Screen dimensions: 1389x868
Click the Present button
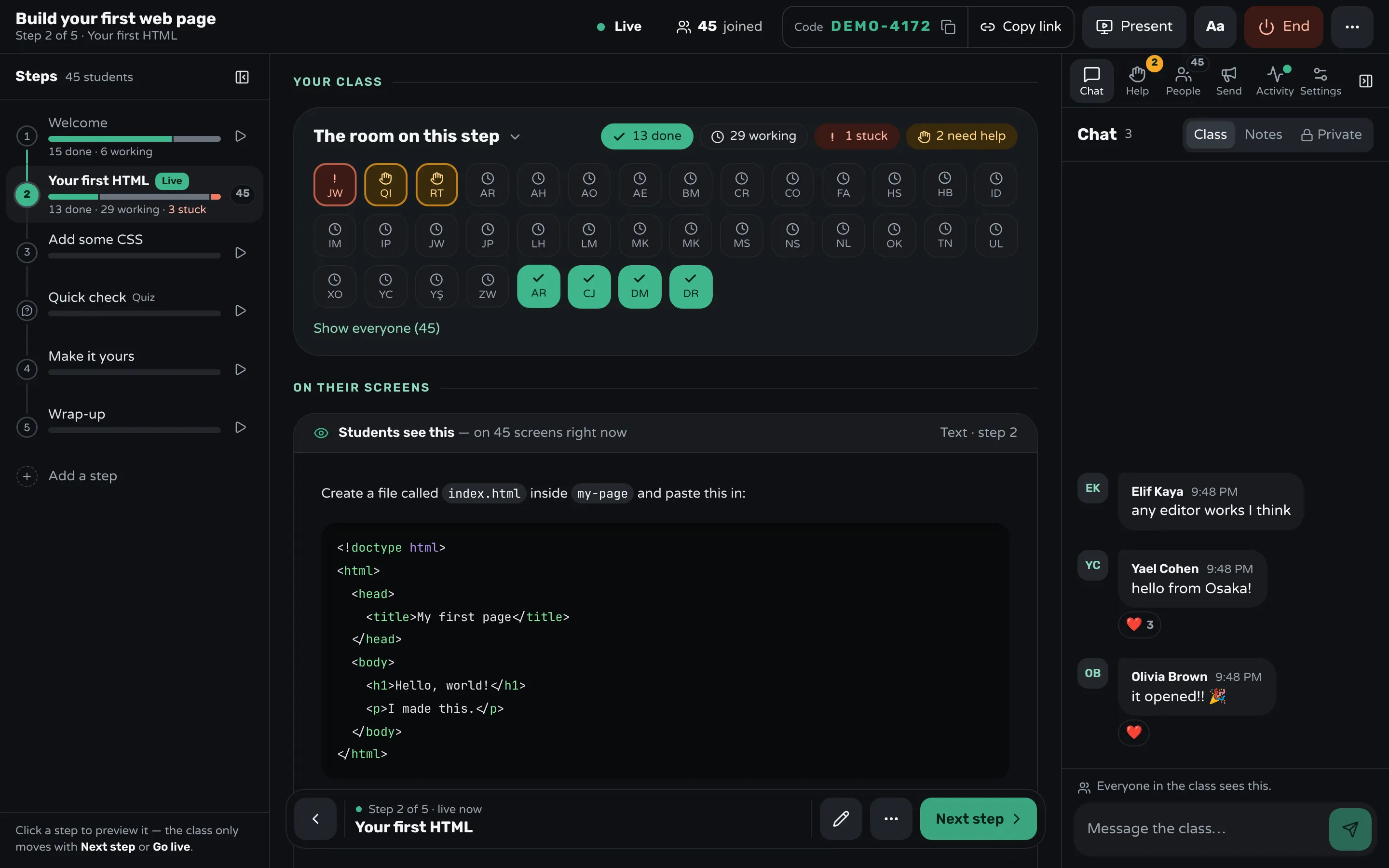1134,27
